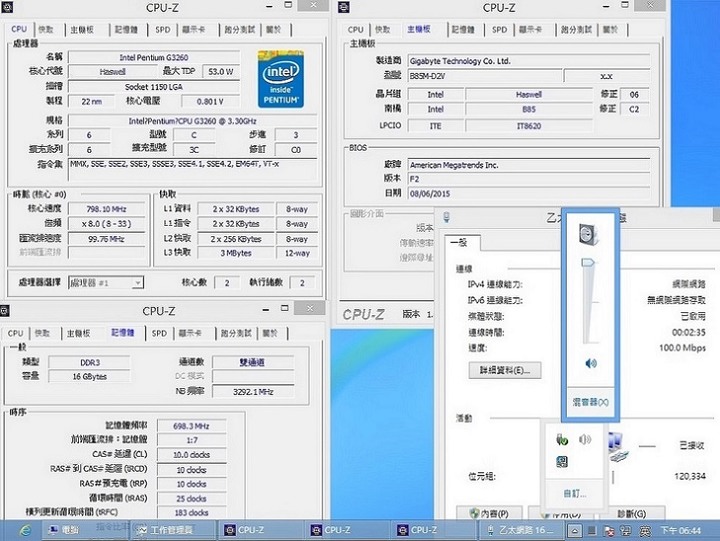The image size is (720, 541).
Task: Click the CAS latency value 10.0 clocks
Action: pos(191,455)
